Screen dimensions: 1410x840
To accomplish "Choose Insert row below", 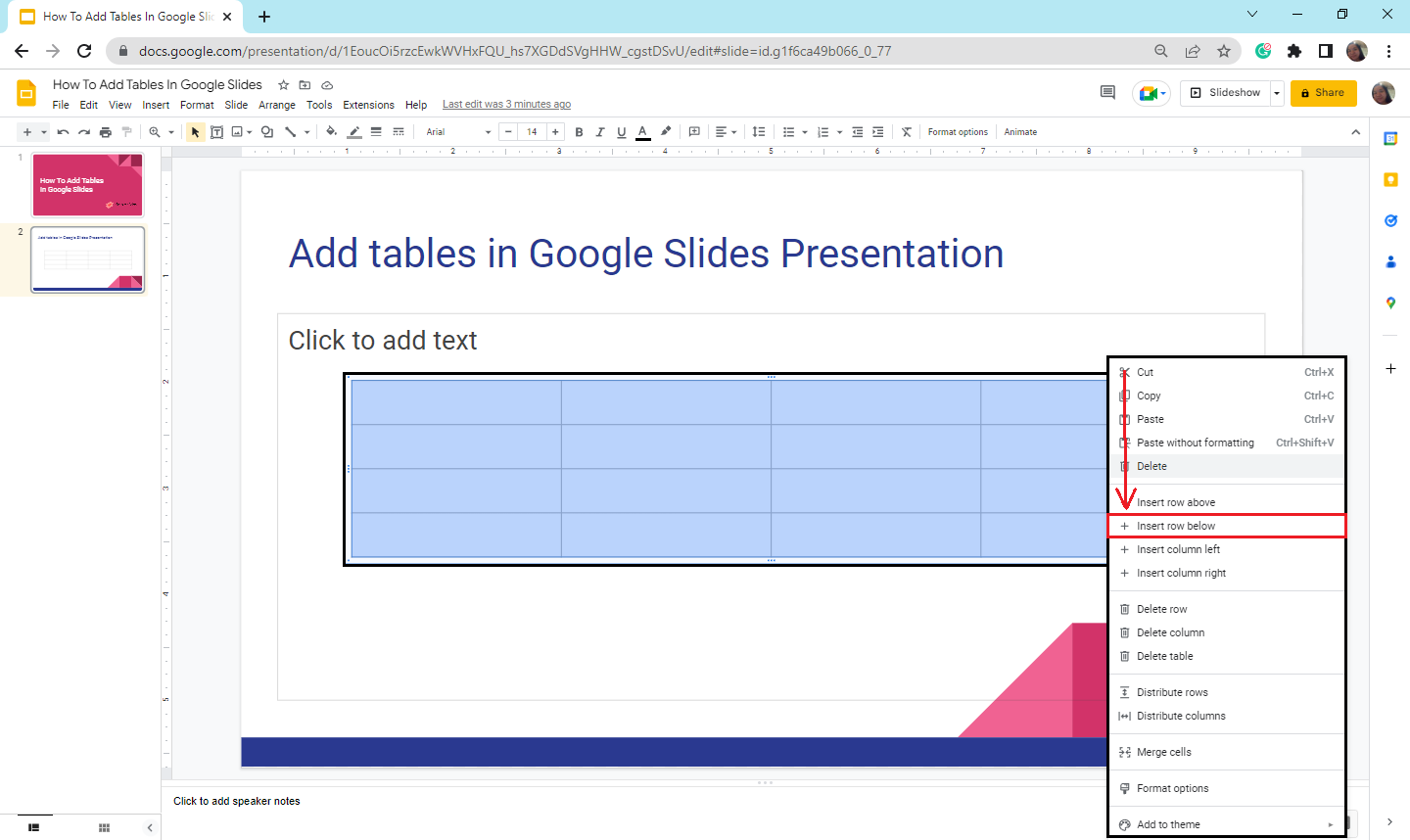I will tap(1227, 526).
